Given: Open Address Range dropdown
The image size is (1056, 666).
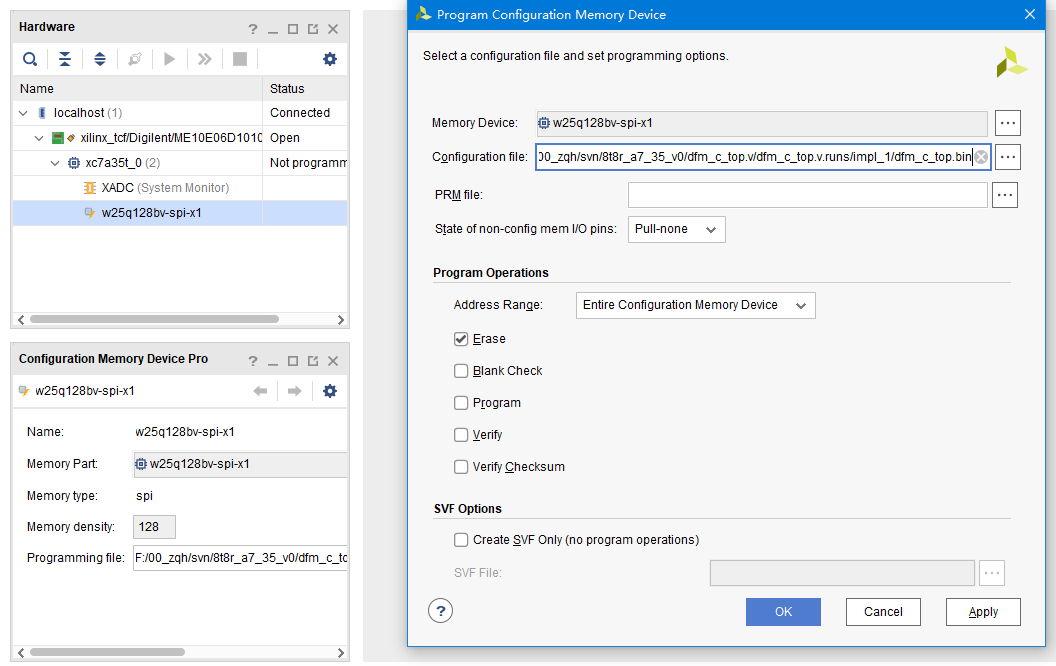Looking at the screenshot, I should tap(696, 306).
